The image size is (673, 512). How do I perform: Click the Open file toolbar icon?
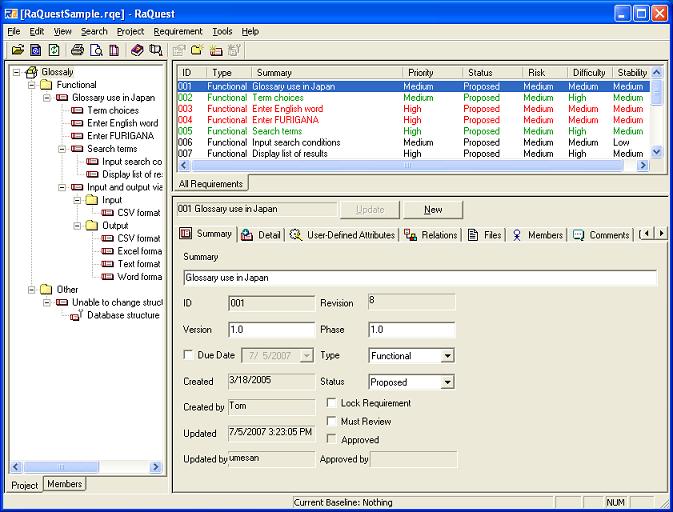coord(18,50)
